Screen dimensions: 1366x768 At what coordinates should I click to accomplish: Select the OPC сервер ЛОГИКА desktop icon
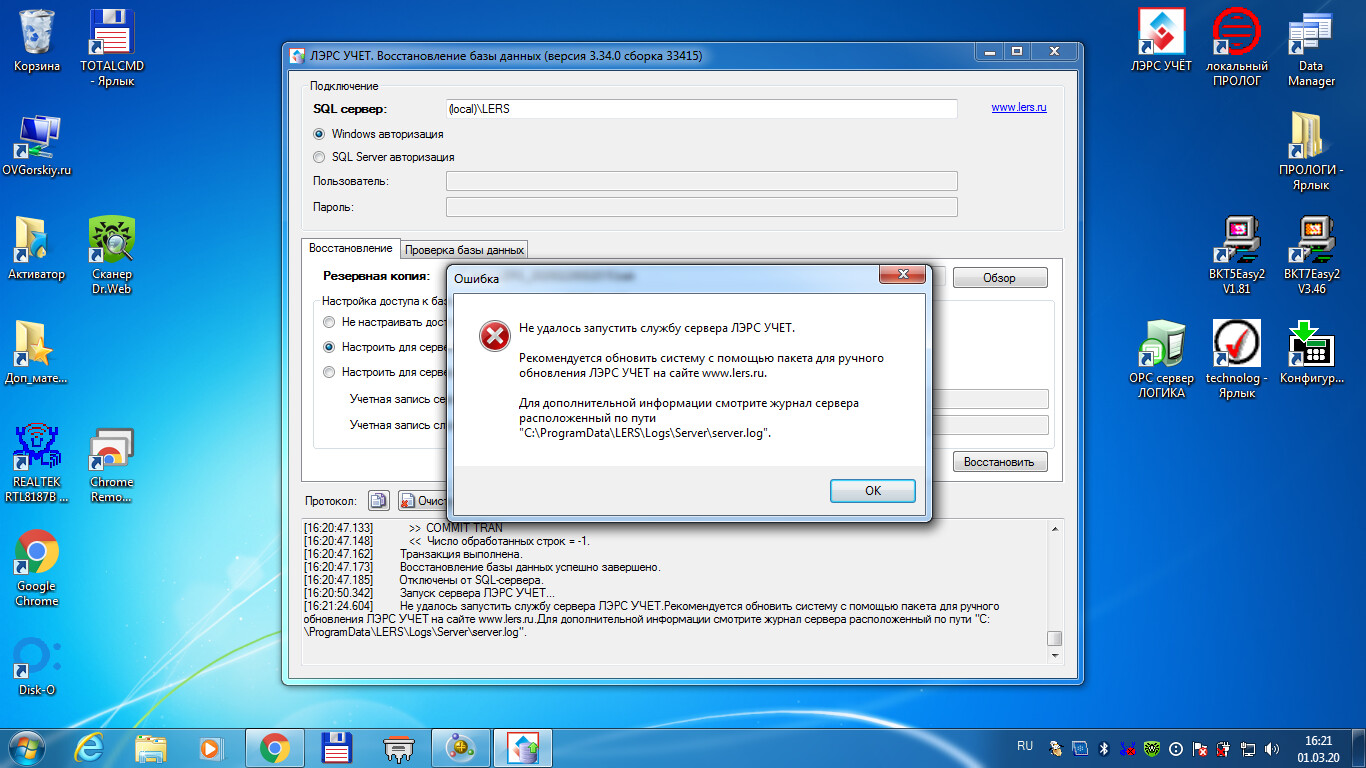[1161, 359]
